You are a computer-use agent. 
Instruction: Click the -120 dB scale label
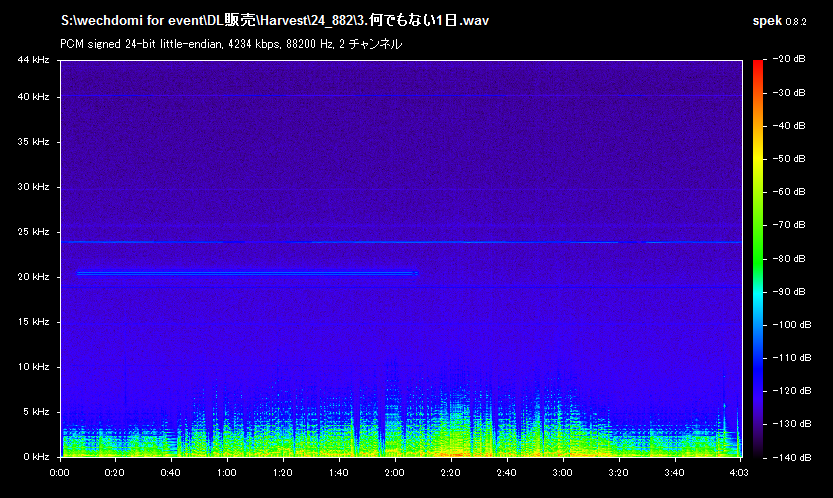coord(791,391)
